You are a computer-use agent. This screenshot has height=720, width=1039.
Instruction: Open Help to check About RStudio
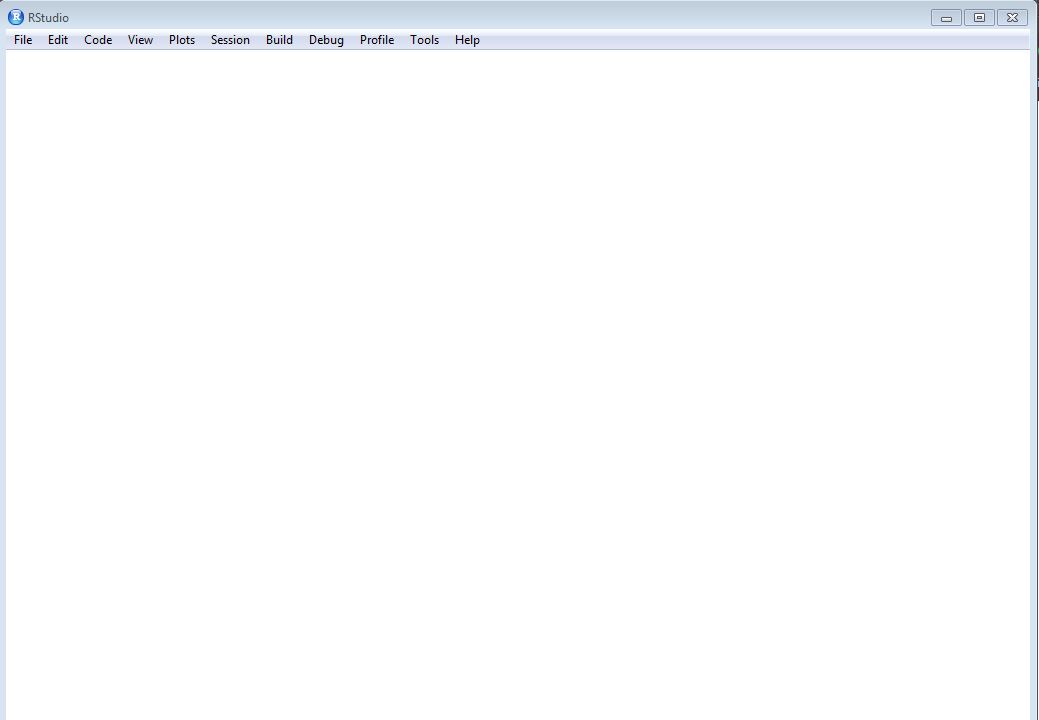(x=466, y=40)
